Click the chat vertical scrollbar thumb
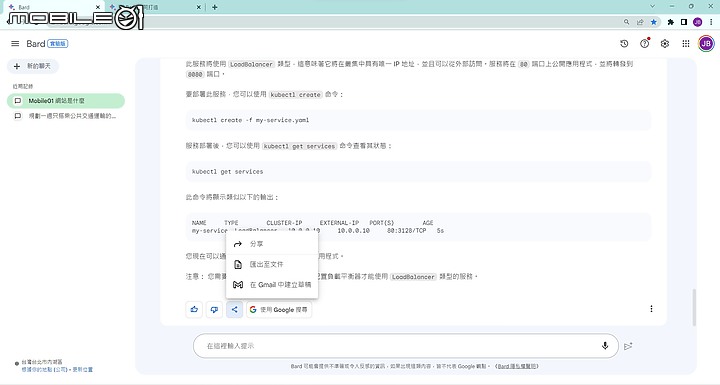720x385 pixels. coord(694,307)
